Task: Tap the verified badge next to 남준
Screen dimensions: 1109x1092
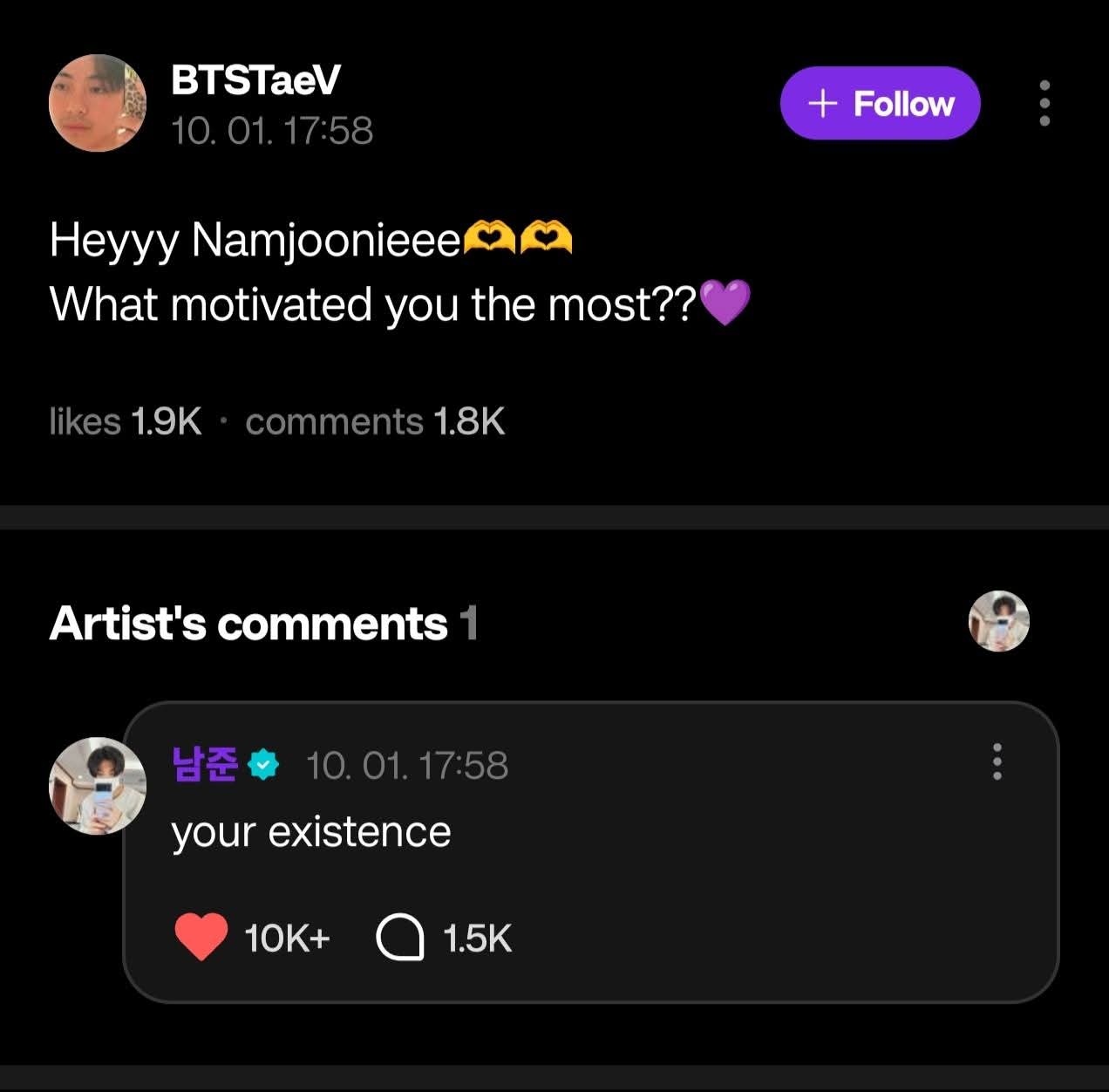Action: click(x=263, y=765)
